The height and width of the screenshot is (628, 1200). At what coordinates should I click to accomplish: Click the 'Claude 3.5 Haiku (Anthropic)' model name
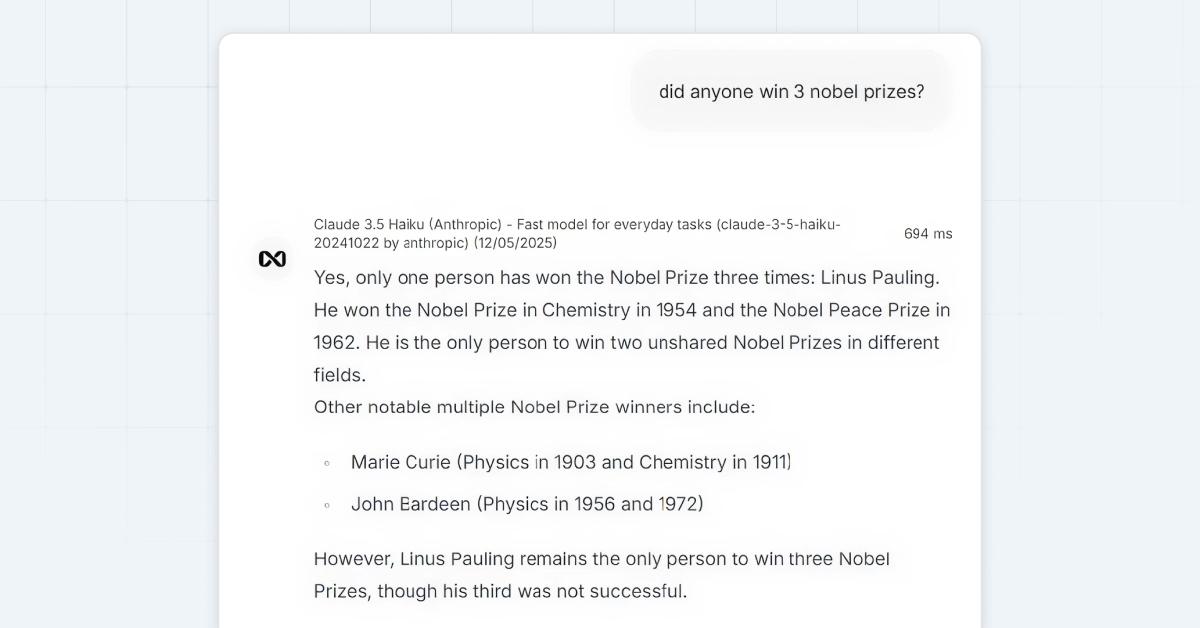tap(407, 225)
